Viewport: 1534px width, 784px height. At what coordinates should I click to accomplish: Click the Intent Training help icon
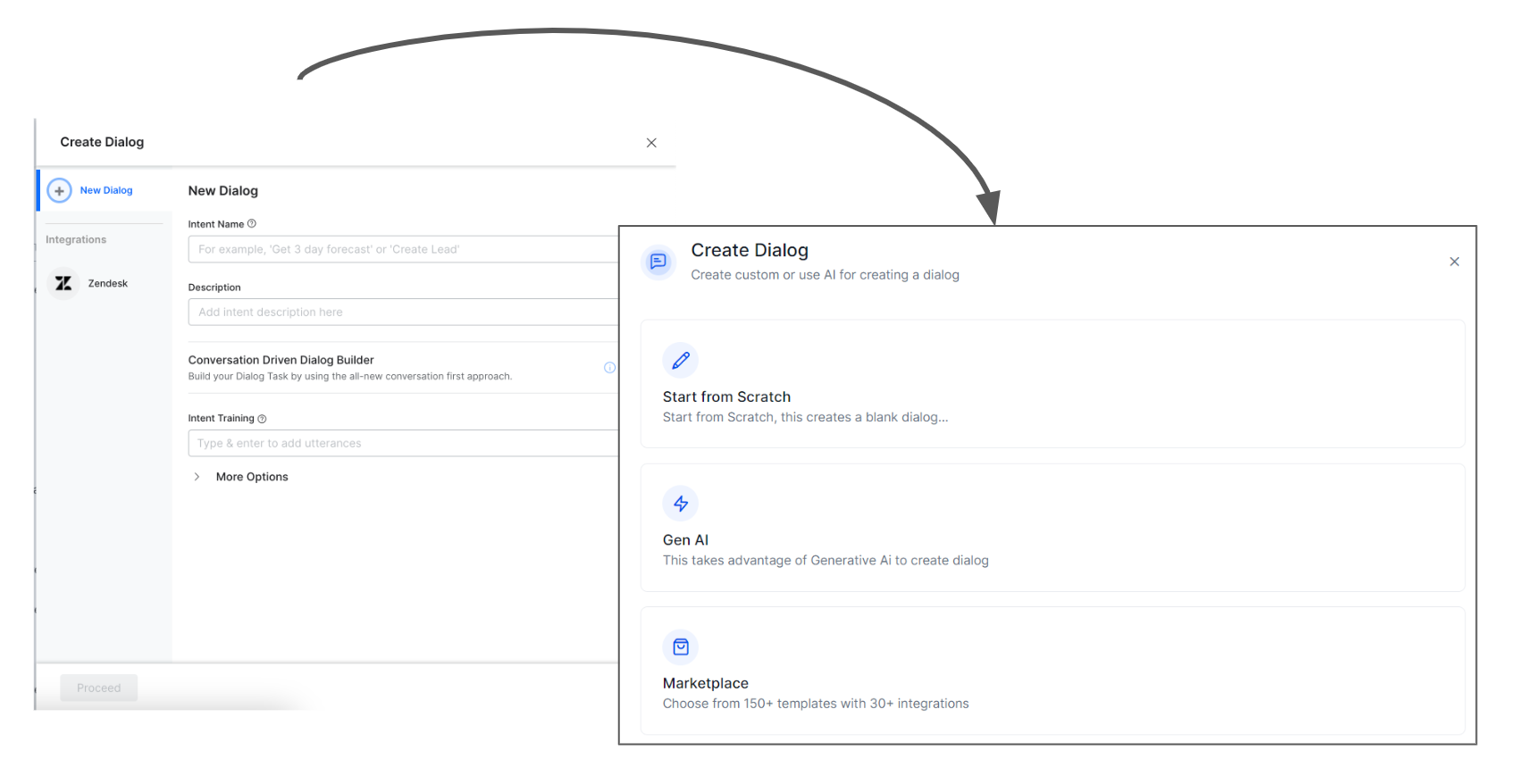click(x=262, y=419)
